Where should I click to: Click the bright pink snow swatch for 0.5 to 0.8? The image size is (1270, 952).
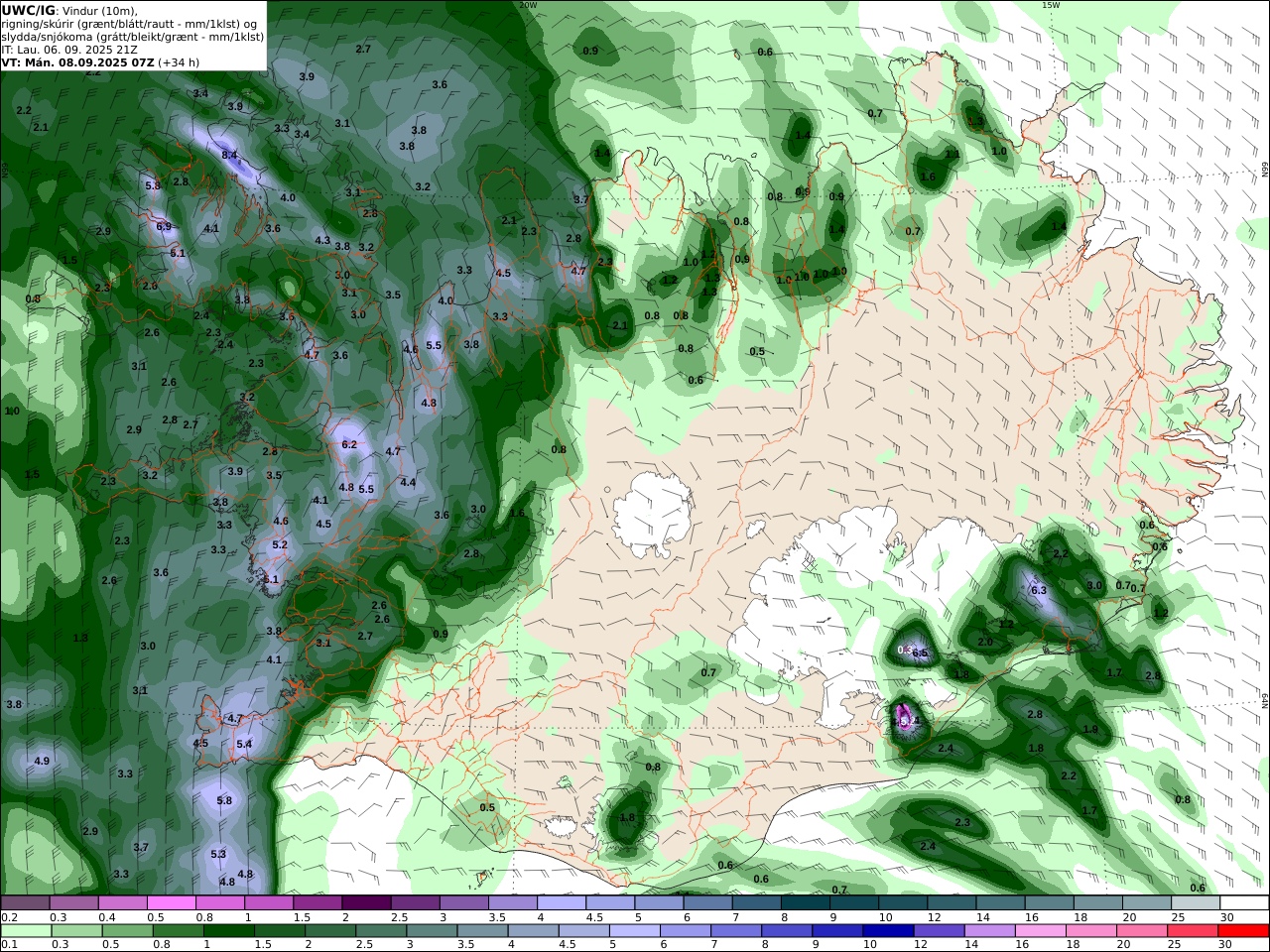[172, 902]
